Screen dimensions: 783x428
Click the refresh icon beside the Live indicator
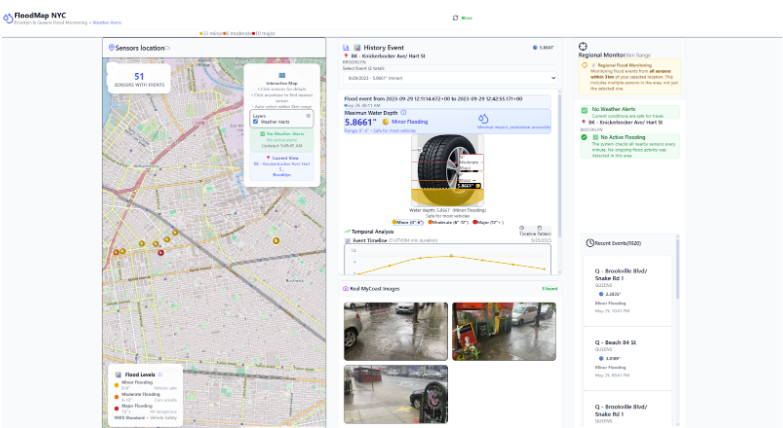click(x=455, y=18)
